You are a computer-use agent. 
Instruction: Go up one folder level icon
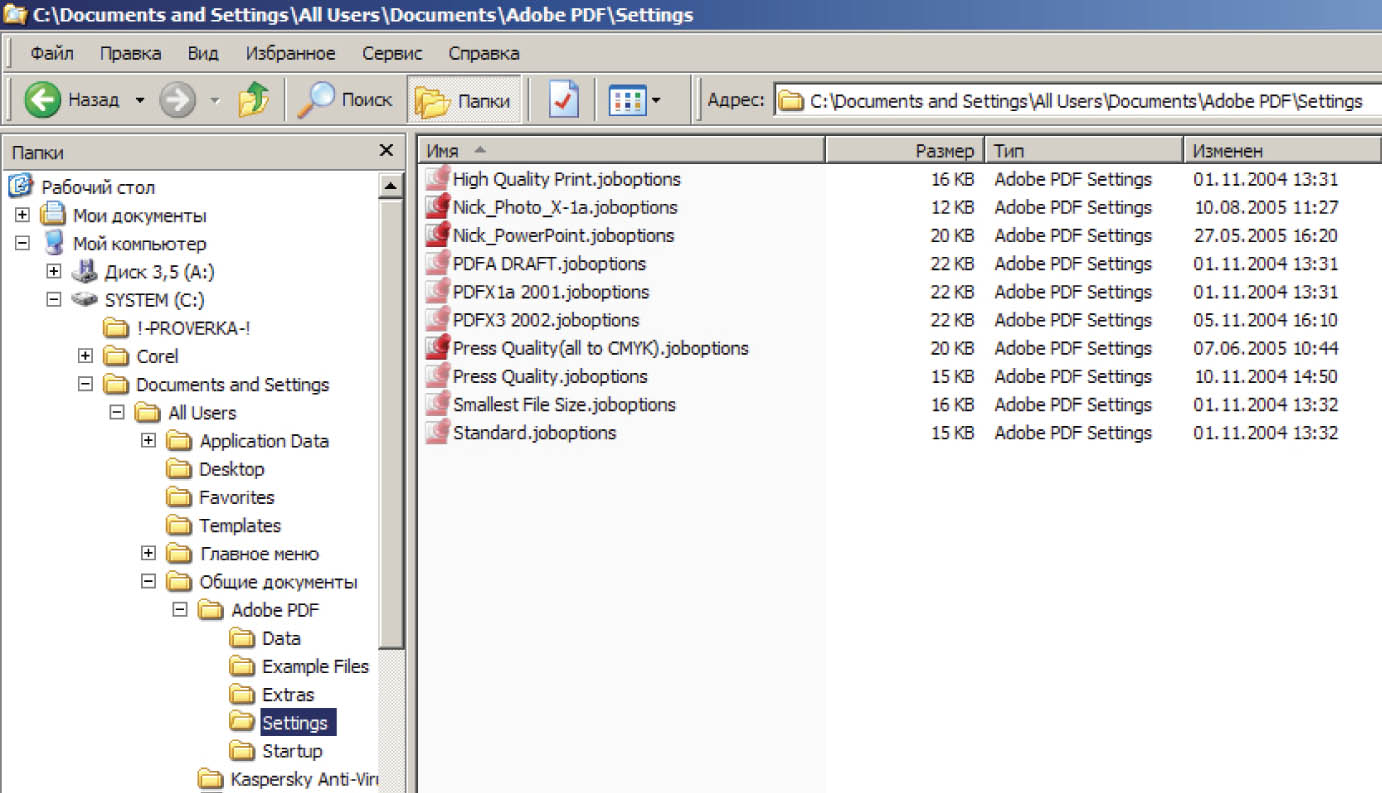click(254, 100)
